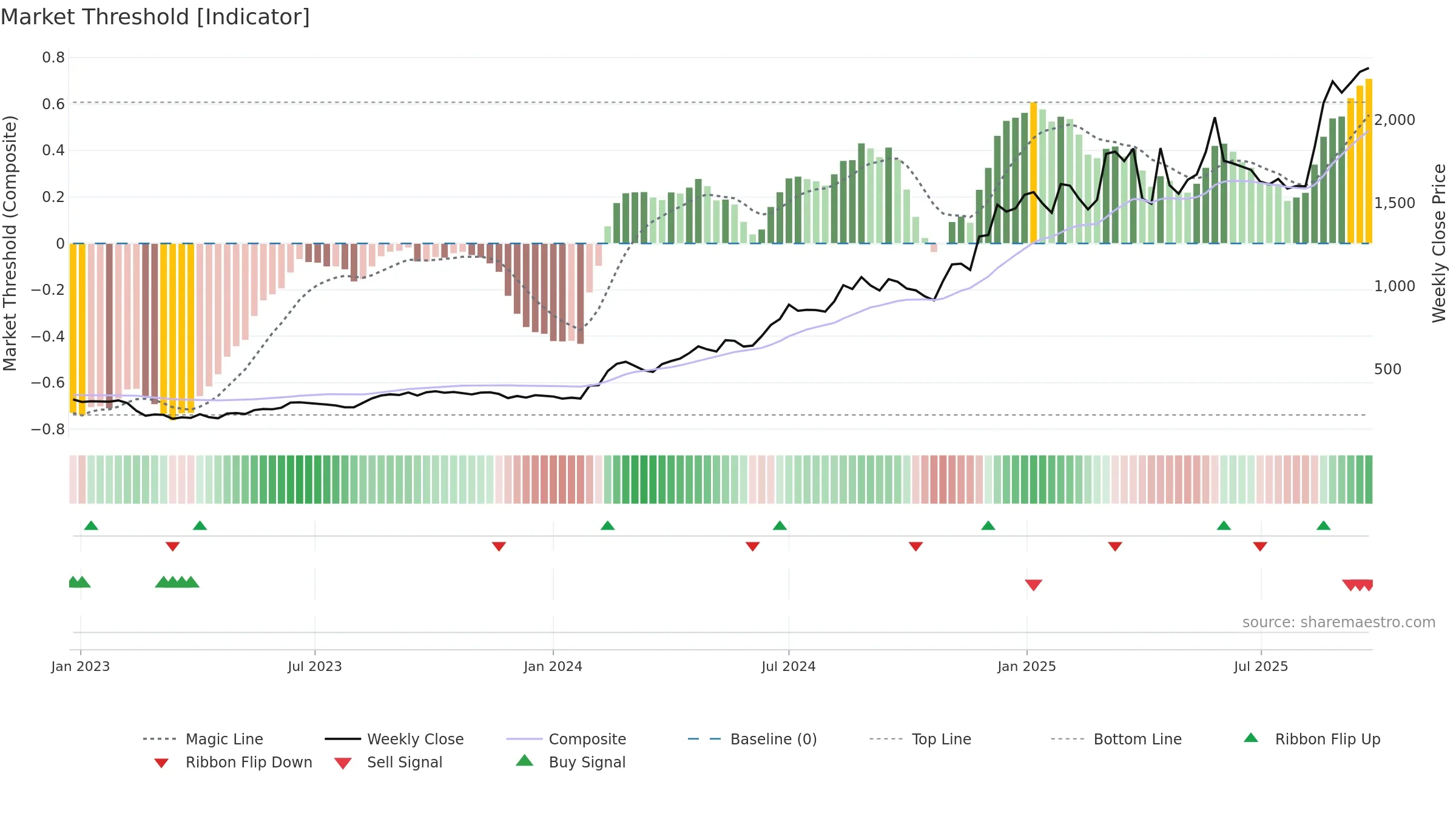Toggle the Magic Line legend entry
Viewport: 1456px width, 819px height.
[x=203, y=739]
